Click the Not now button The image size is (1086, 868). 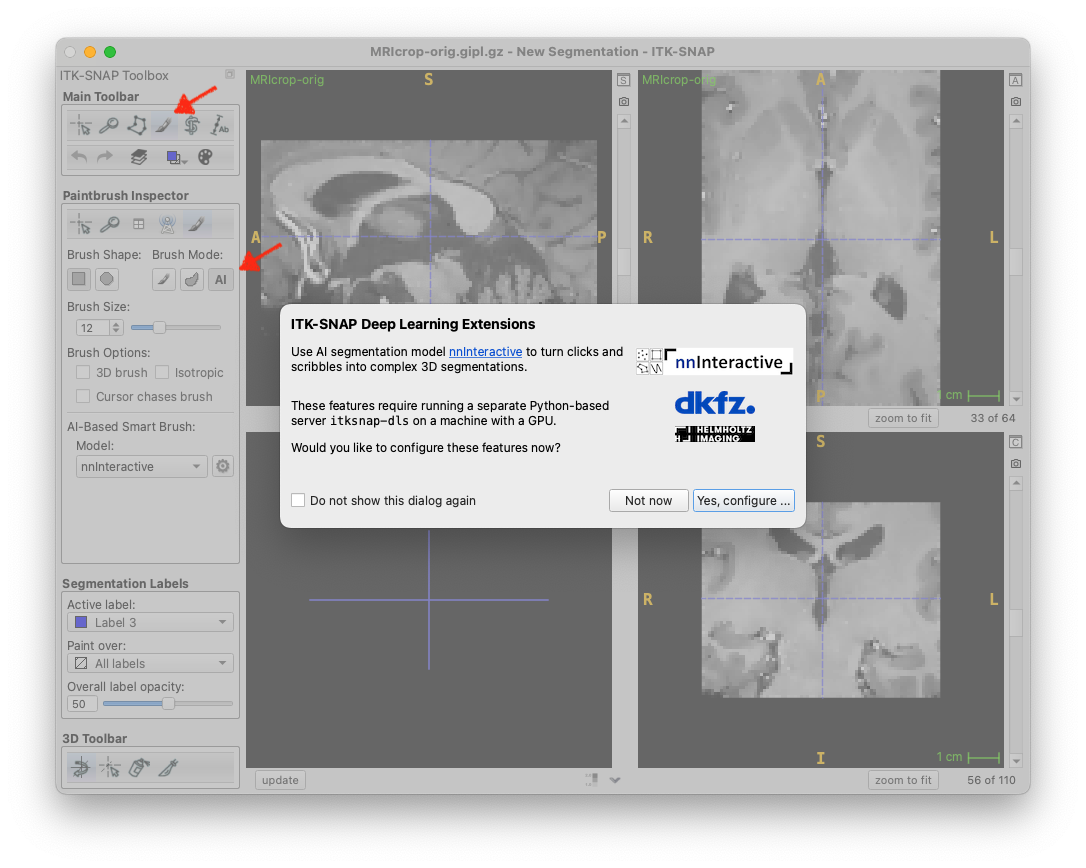[x=648, y=500]
